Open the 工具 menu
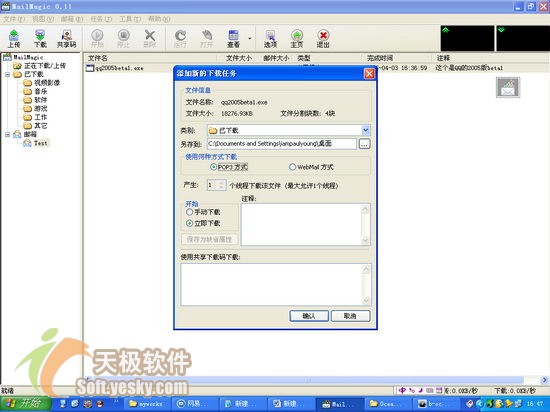This screenshot has width=550, height=412. click(x=130, y=19)
